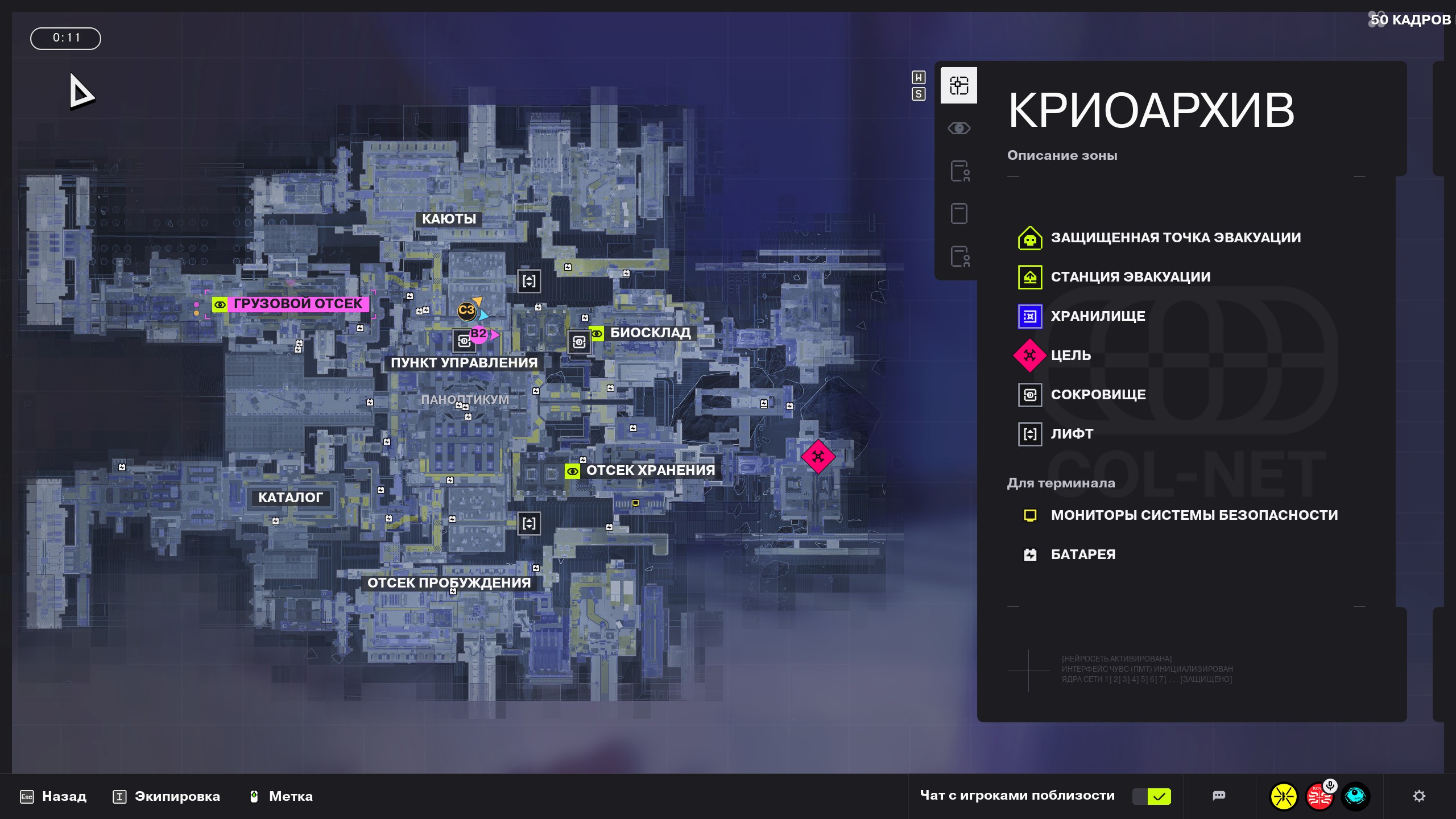Open the chat message bubble icon

click(1218, 796)
